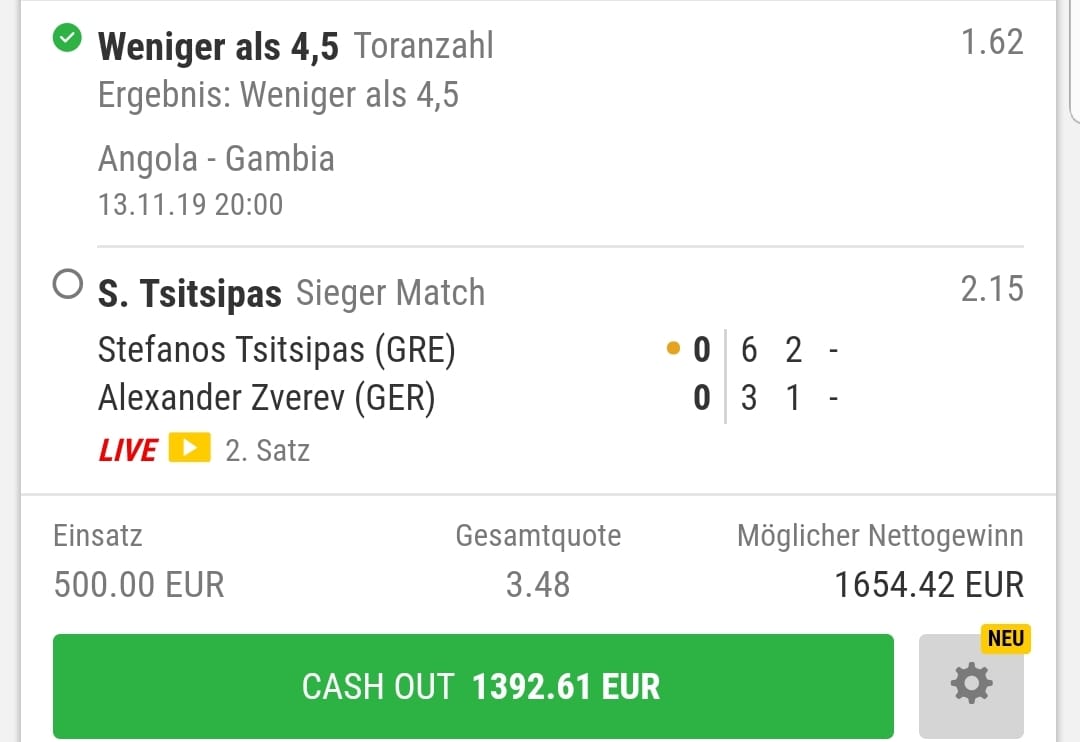
Task: Click the orange serve indicator dot
Action: click(x=673, y=350)
